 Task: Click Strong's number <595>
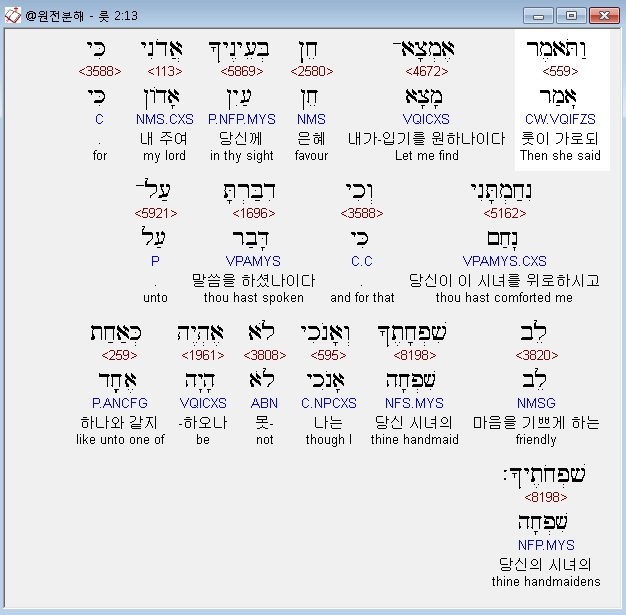[328, 355]
